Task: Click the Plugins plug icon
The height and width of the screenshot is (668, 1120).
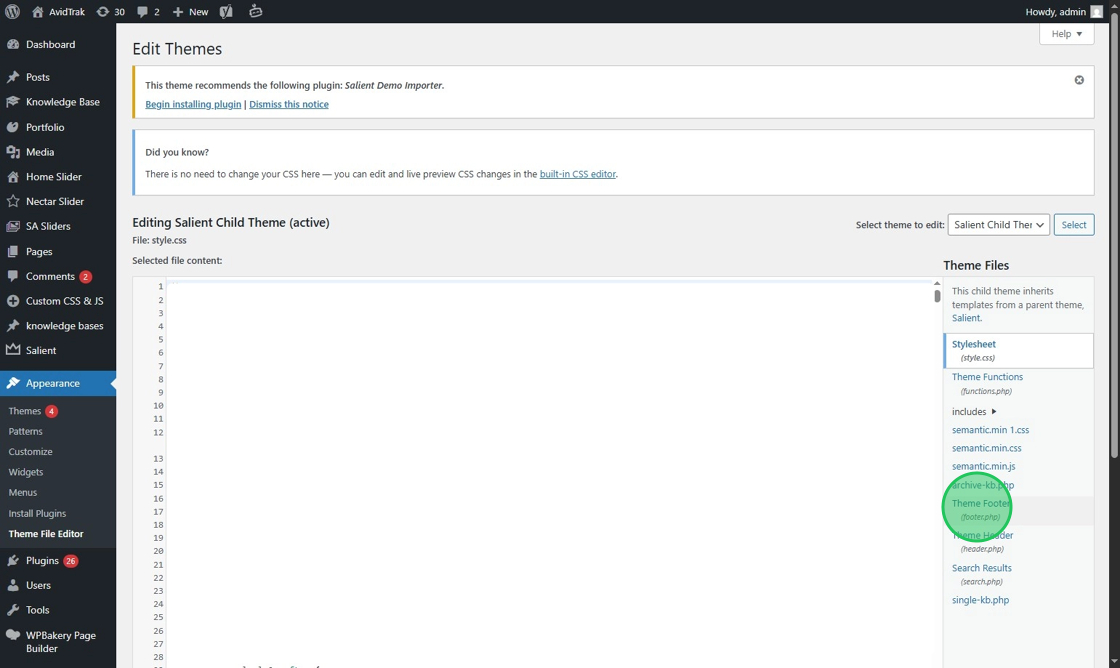Action: point(13,560)
